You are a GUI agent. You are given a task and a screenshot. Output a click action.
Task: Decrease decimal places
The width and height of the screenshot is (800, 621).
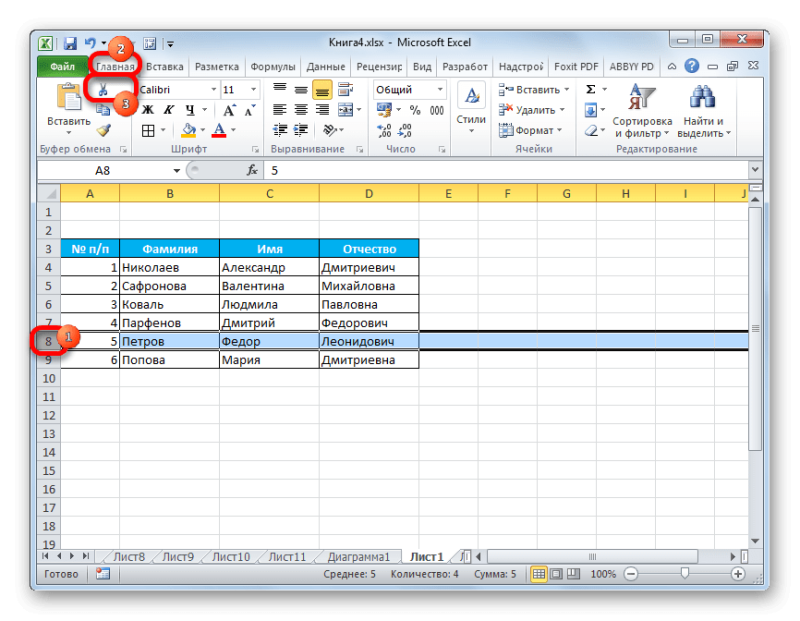coord(405,131)
